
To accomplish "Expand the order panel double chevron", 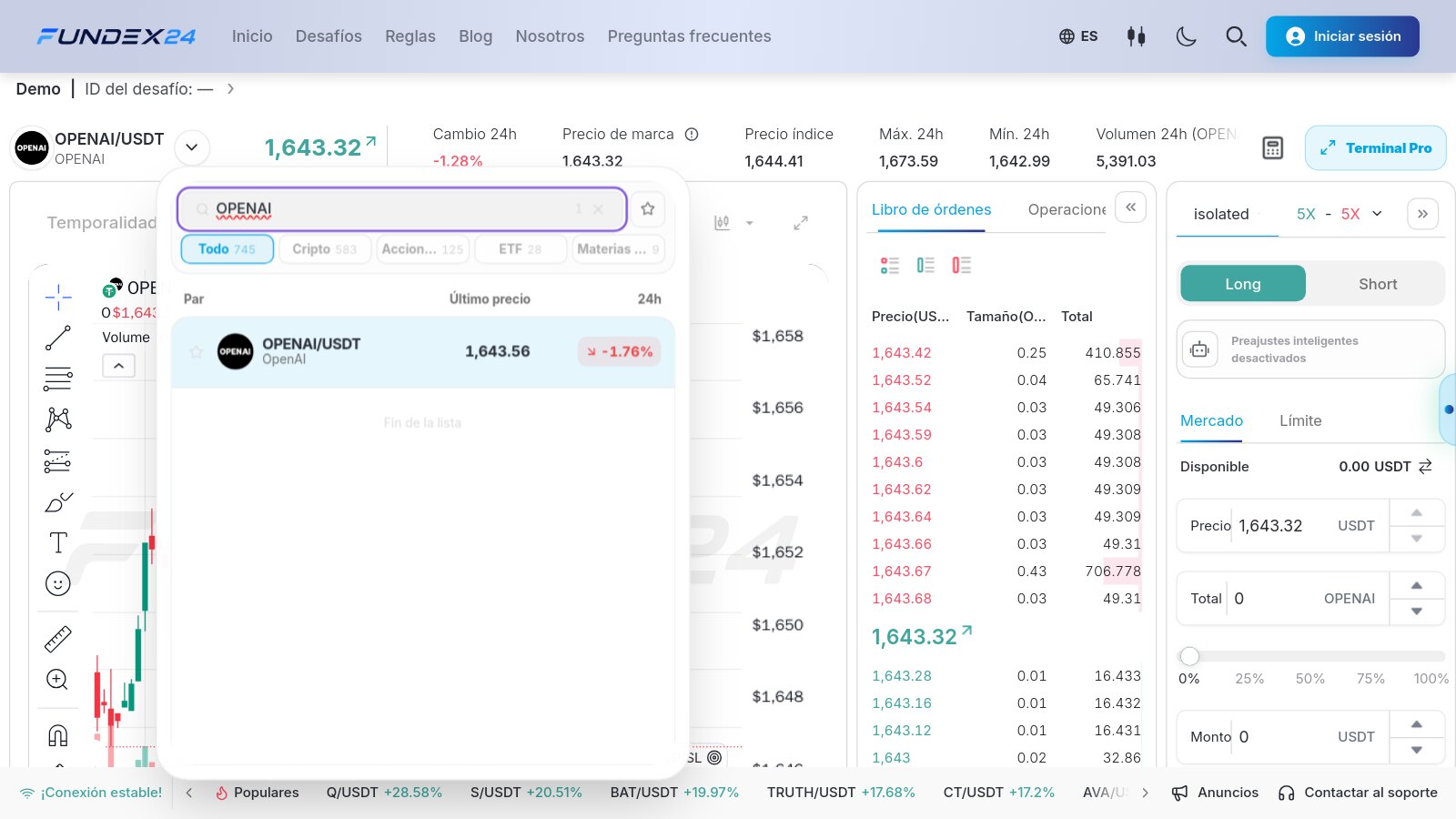I will click(x=1422, y=214).
